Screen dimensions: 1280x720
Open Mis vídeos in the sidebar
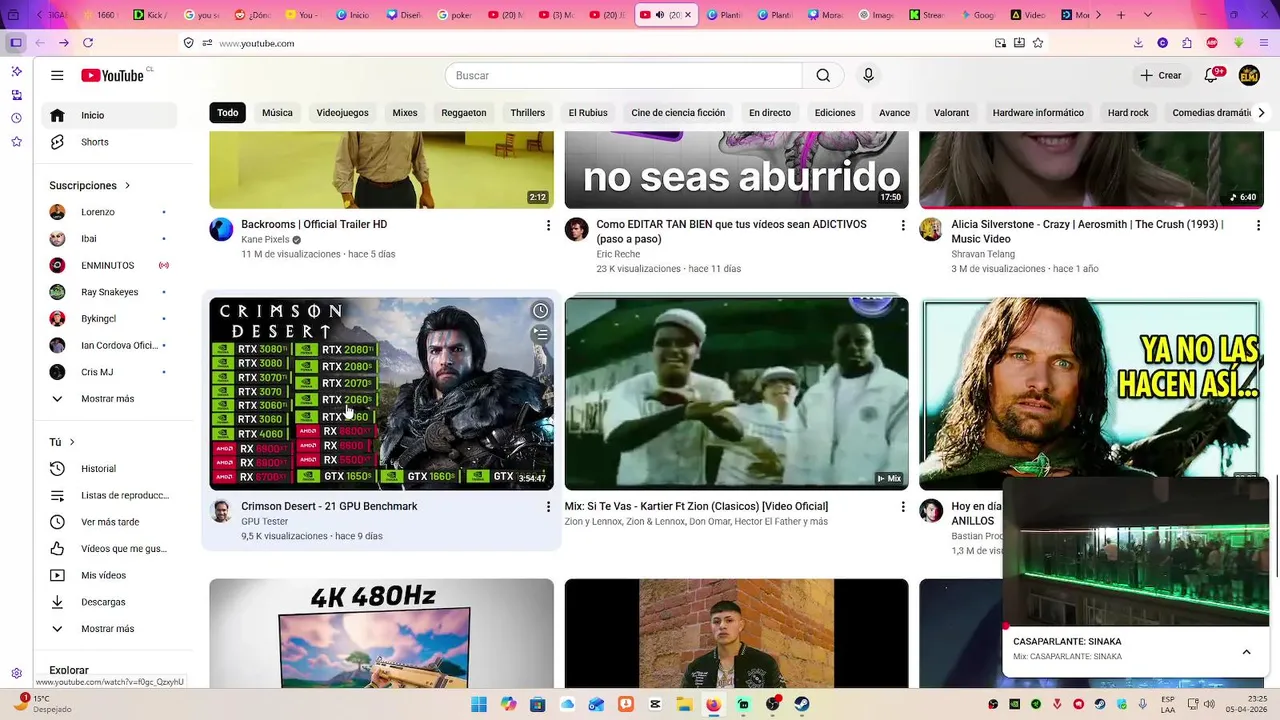point(109,575)
